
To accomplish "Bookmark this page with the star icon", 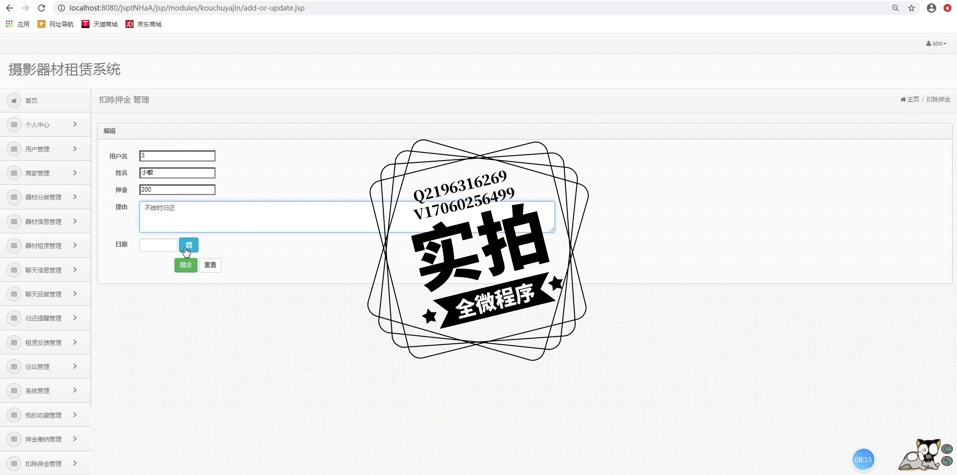I will 911,8.
